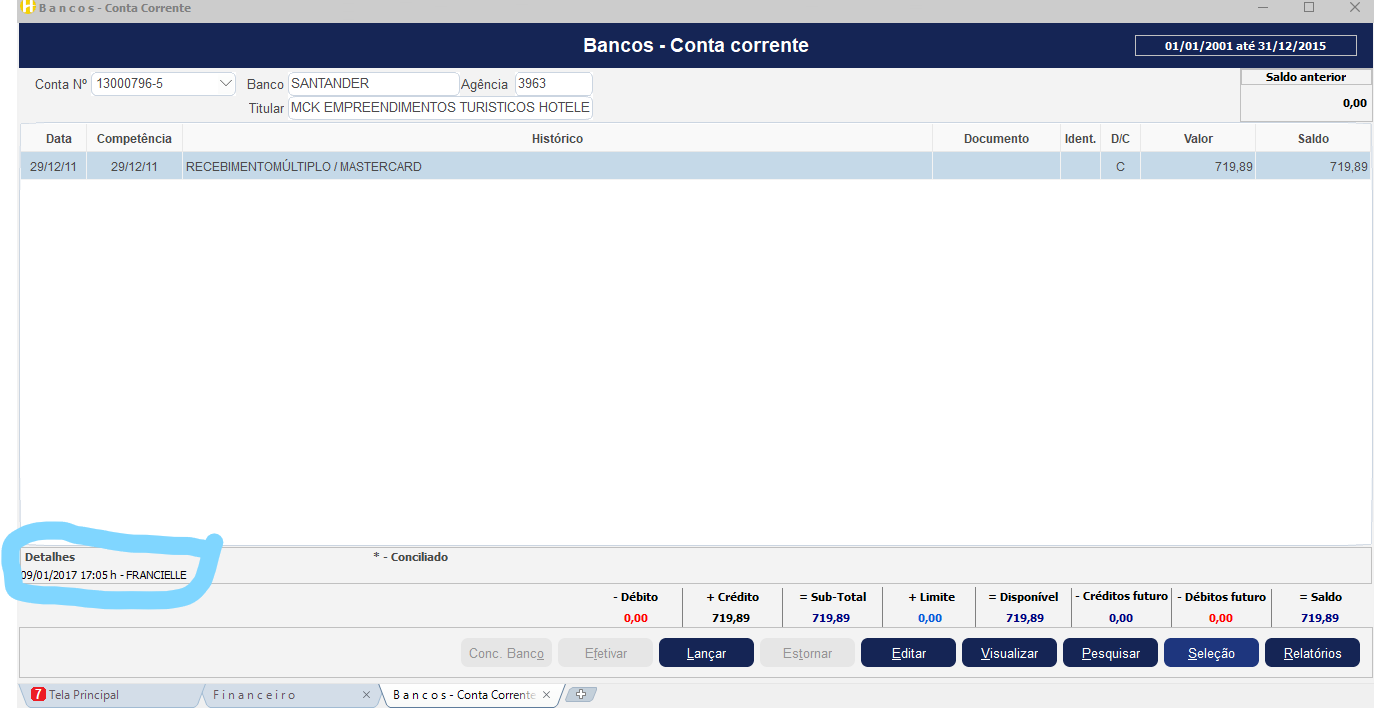Screen dimensions: 1374x708
Task: Open the Relatórios button
Action: (x=1312, y=653)
